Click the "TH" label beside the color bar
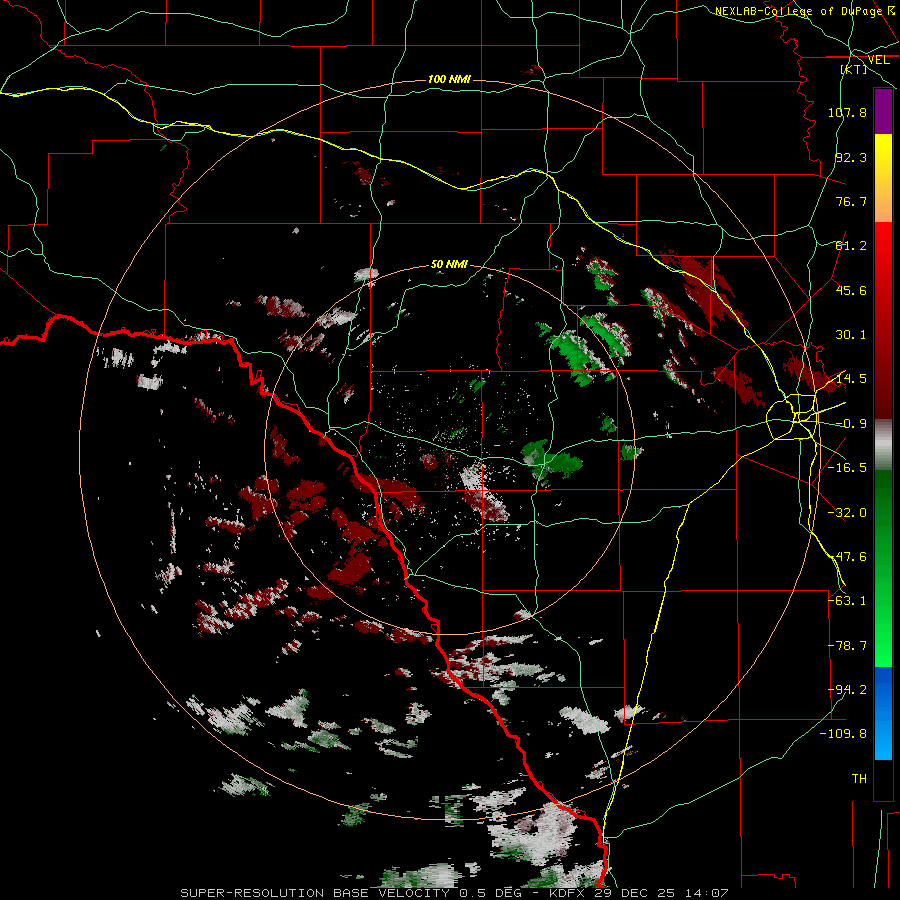The image size is (900, 900). tap(859, 779)
